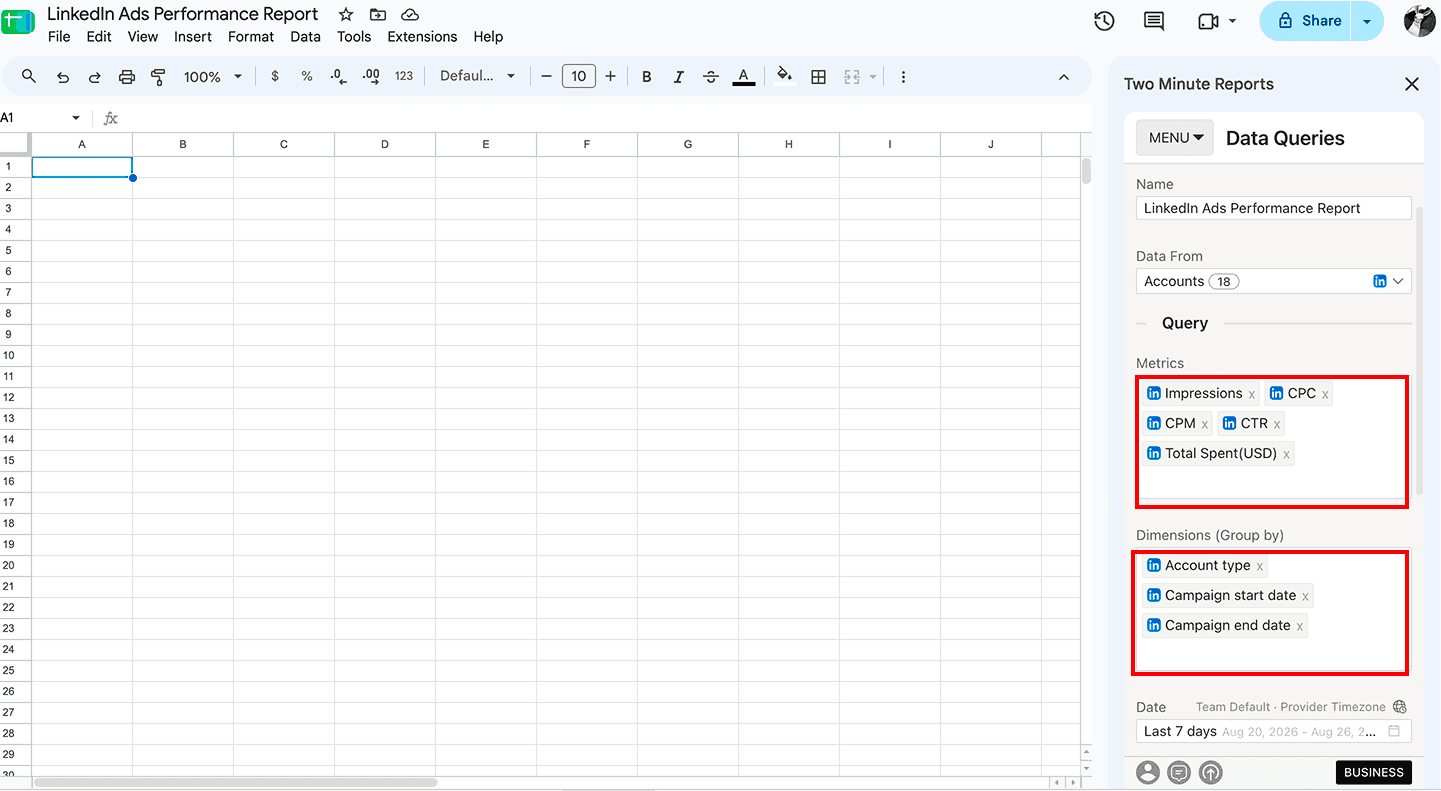1441x791 pixels.
Task: Click the upload arrow icon in panel footer
Action: click(1211, 772)
